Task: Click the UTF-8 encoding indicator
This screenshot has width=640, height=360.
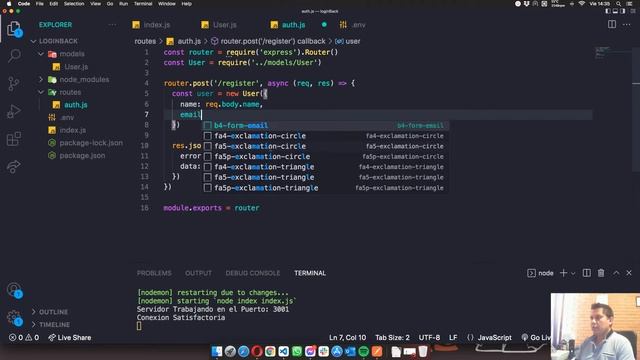Action: 429,338
